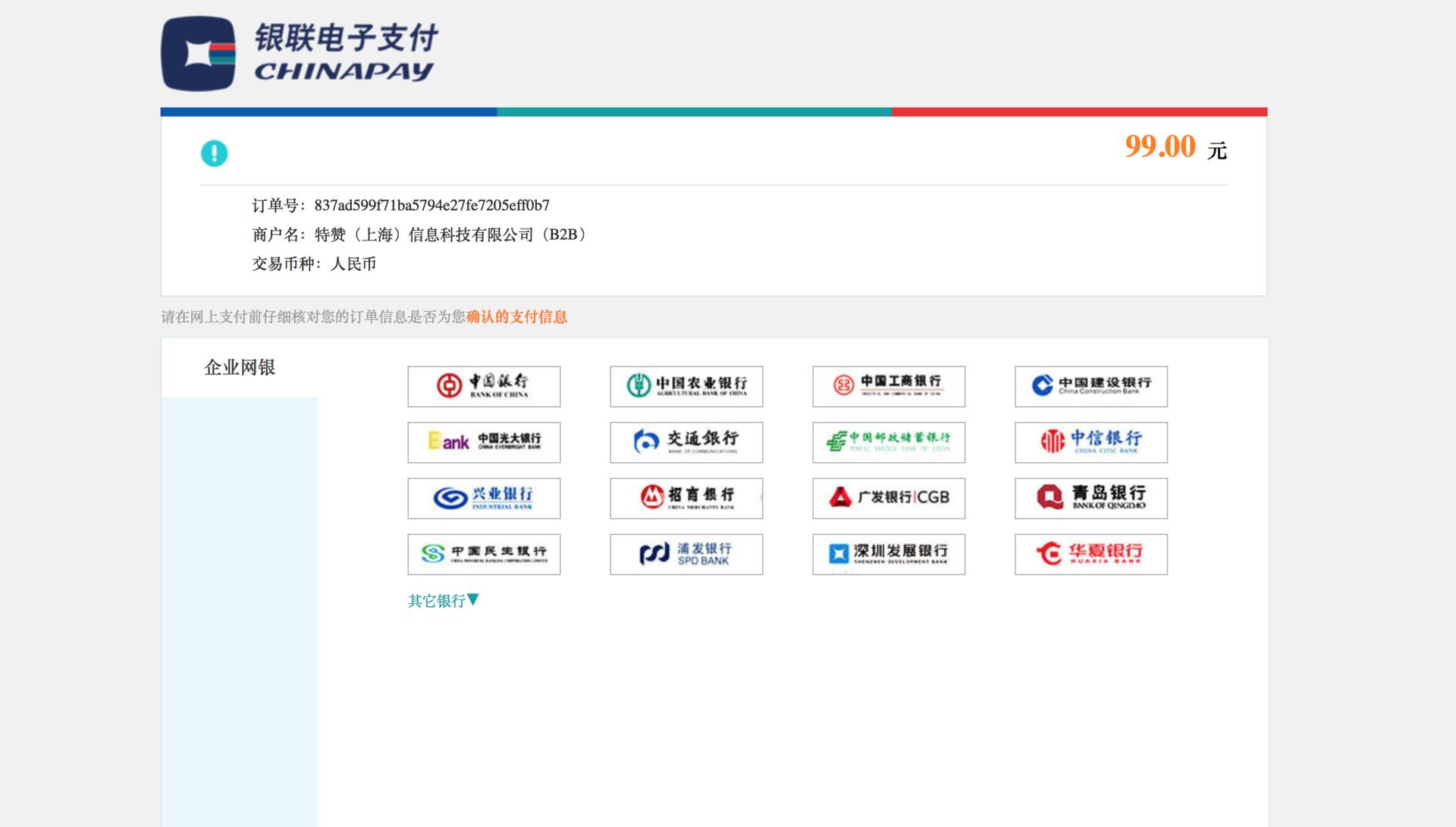Screen dimensions: 1456x827
Task: Click the teal exclamation info icon
Action: [x=214, y=153]
